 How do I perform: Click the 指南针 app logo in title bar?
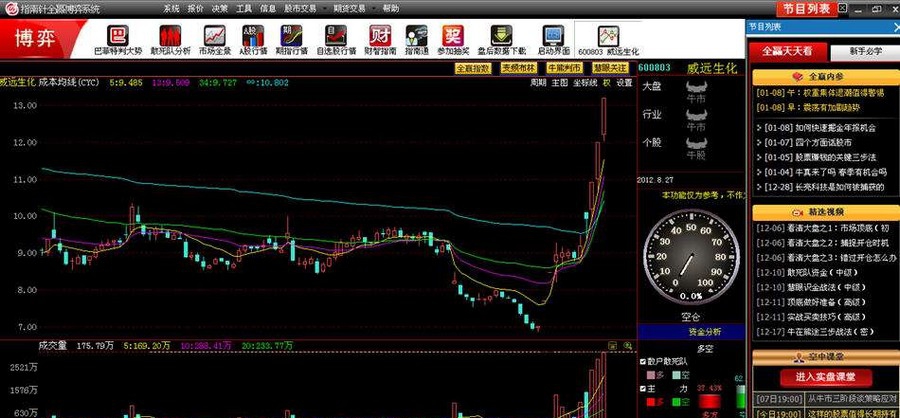pyautogui.click(x=11, y=9)
